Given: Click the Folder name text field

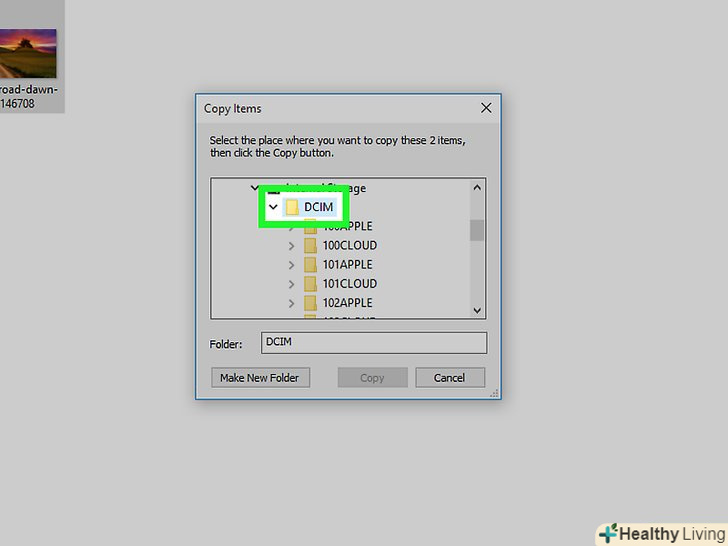Looking at the screenshot, I should click(x=374, y=343).
